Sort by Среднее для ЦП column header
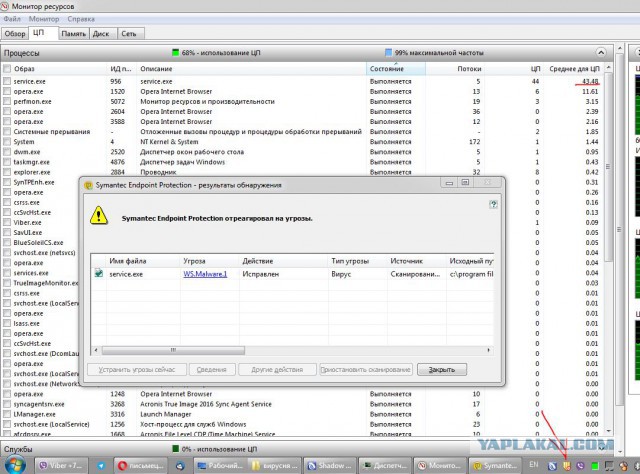640x474 pixels. [x=574, y=69]
